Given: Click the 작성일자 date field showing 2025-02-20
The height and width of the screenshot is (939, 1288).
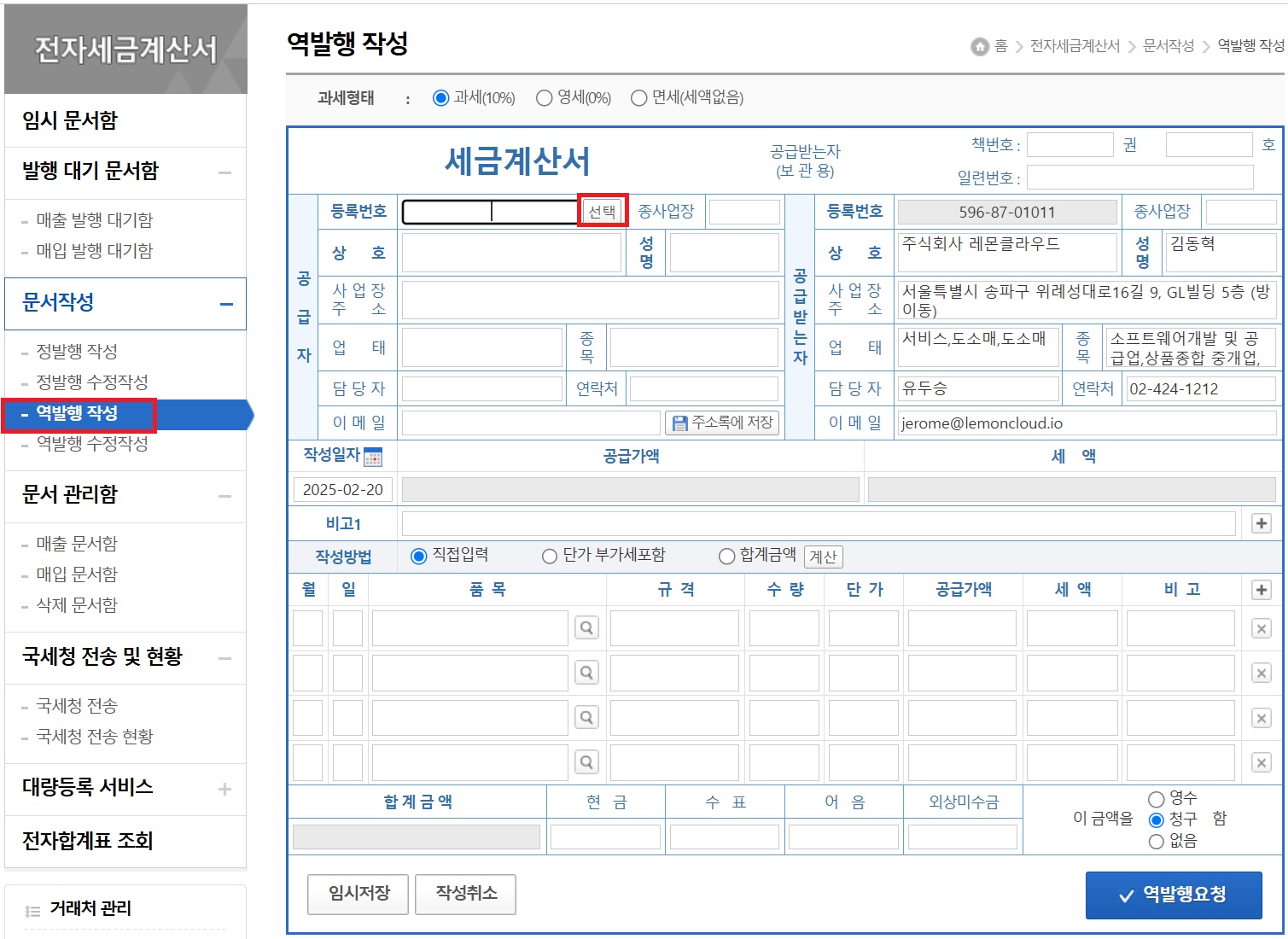Looking at the screenshot, I should click(343, 490).
